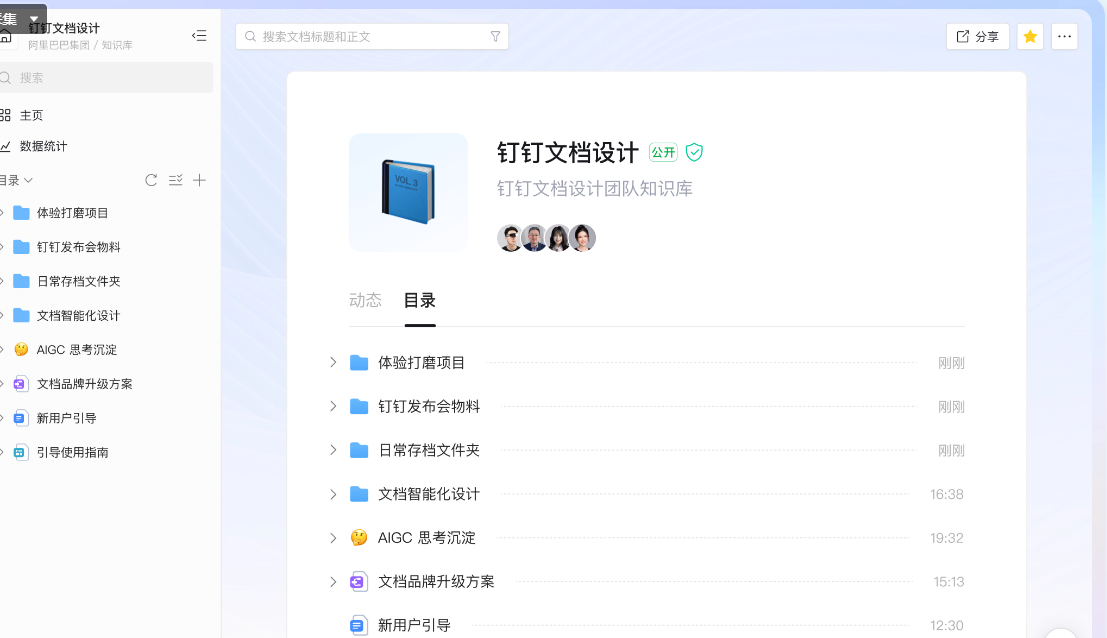
Task: Click the 钉钉文档设计 title heading
Action: [x=568, y=152]
